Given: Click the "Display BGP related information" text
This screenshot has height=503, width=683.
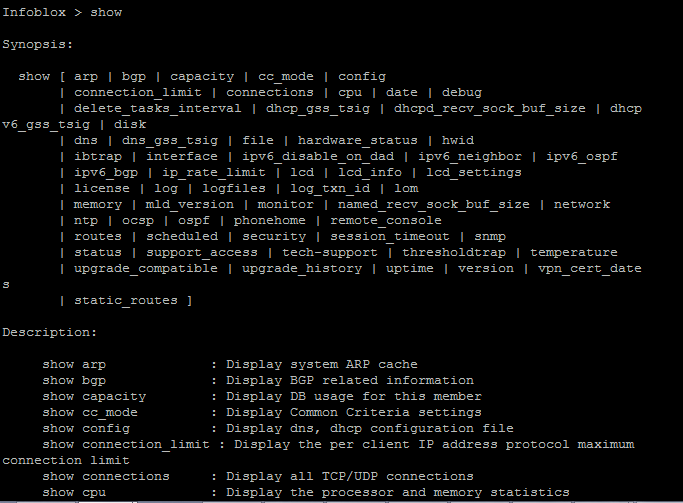Looking at the screenshot, I should click(350, 380).
